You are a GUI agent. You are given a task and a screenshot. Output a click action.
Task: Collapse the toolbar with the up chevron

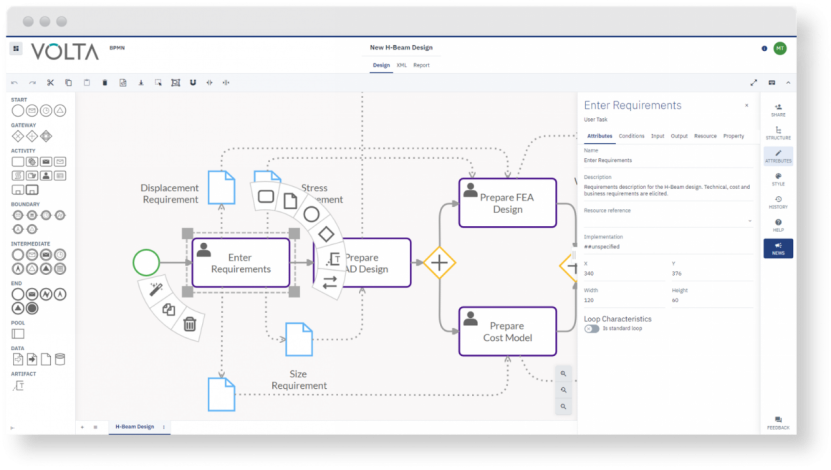click(x=788, y=83)
